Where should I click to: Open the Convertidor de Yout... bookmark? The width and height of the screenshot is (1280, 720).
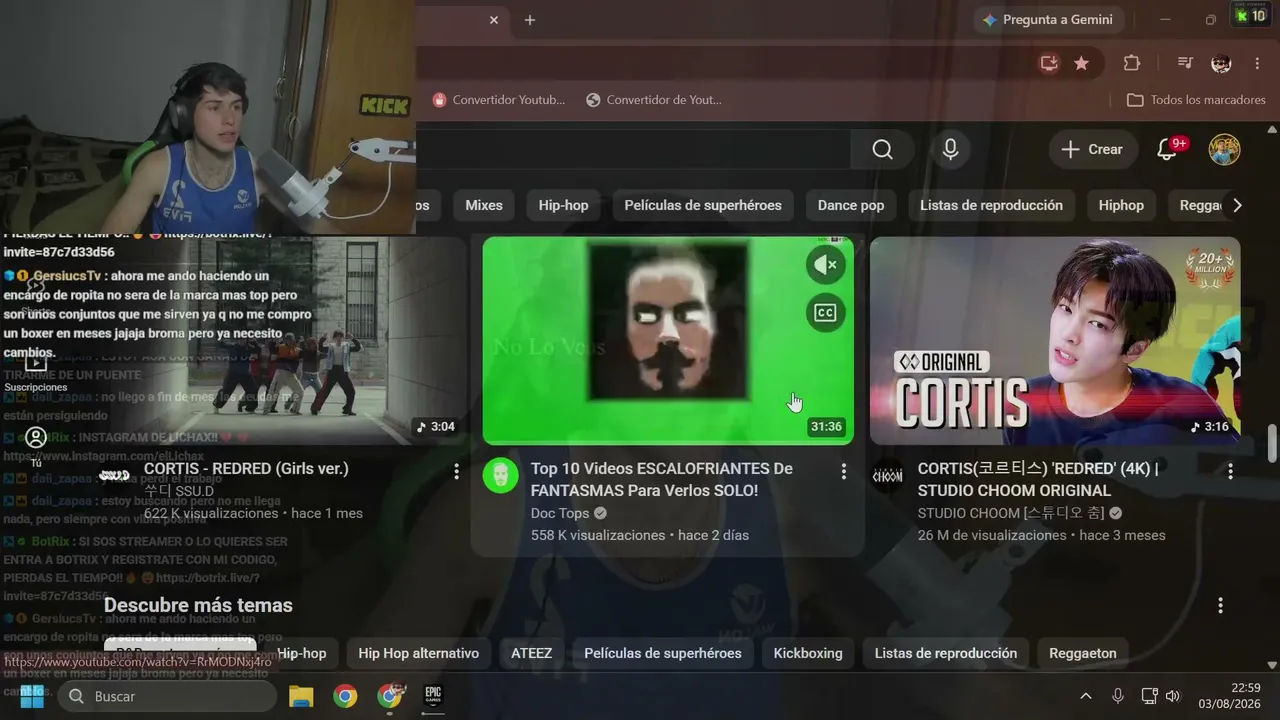click(654, 100)
